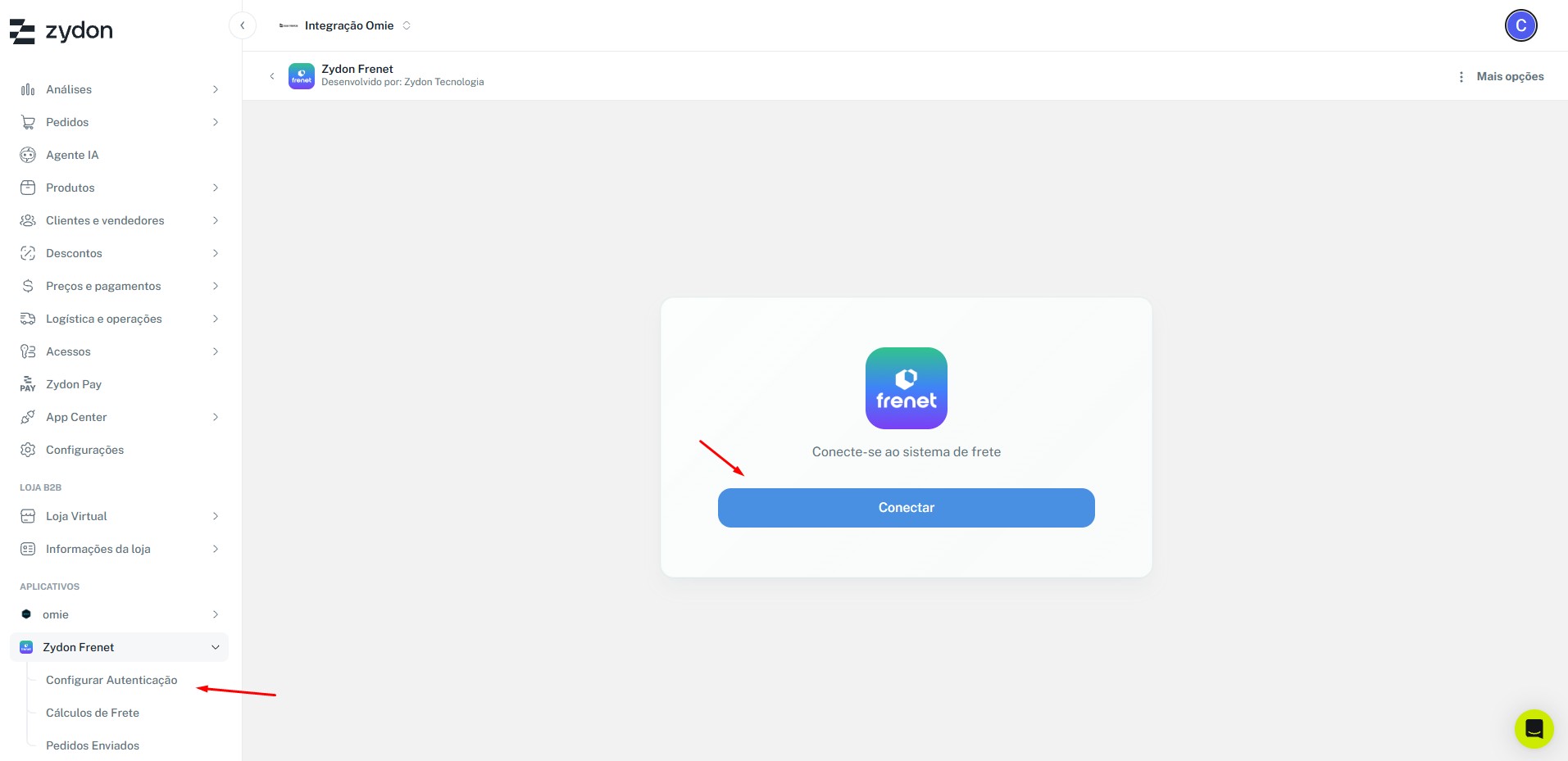Expand the omie application entry
1568x761 pixels.
coord(216,614)
